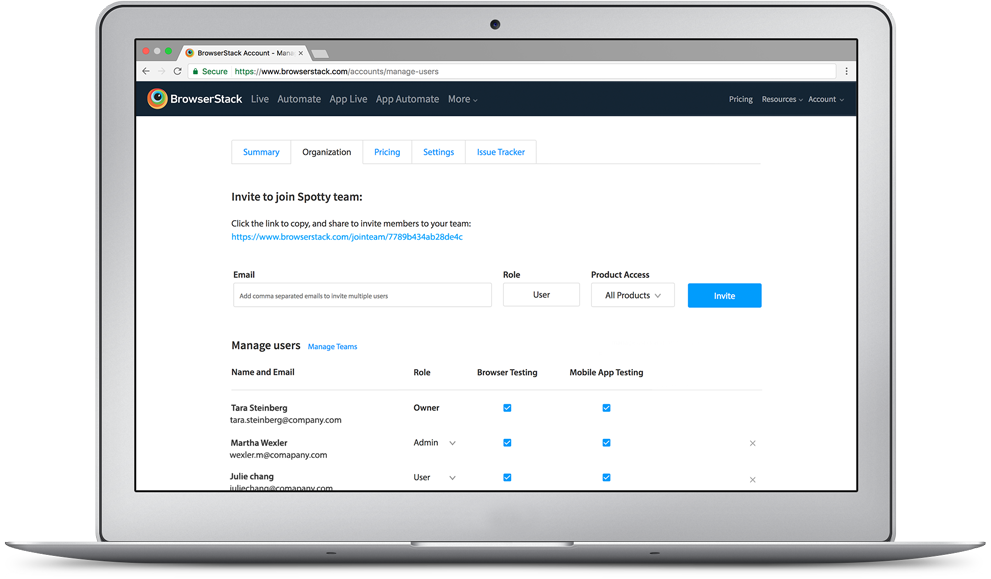Open the All Products dropdown
The width and height of the screenshot is (991, 579).
coord(632,294)
